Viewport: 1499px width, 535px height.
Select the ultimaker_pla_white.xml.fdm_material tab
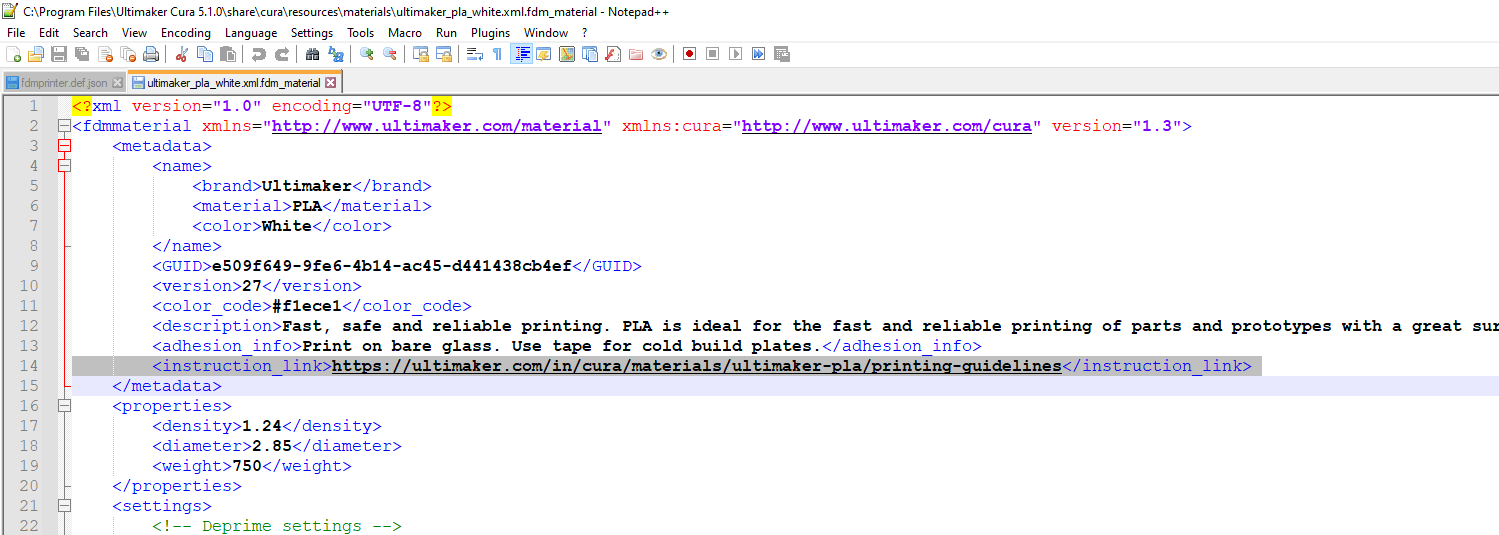tap(235, 82)
